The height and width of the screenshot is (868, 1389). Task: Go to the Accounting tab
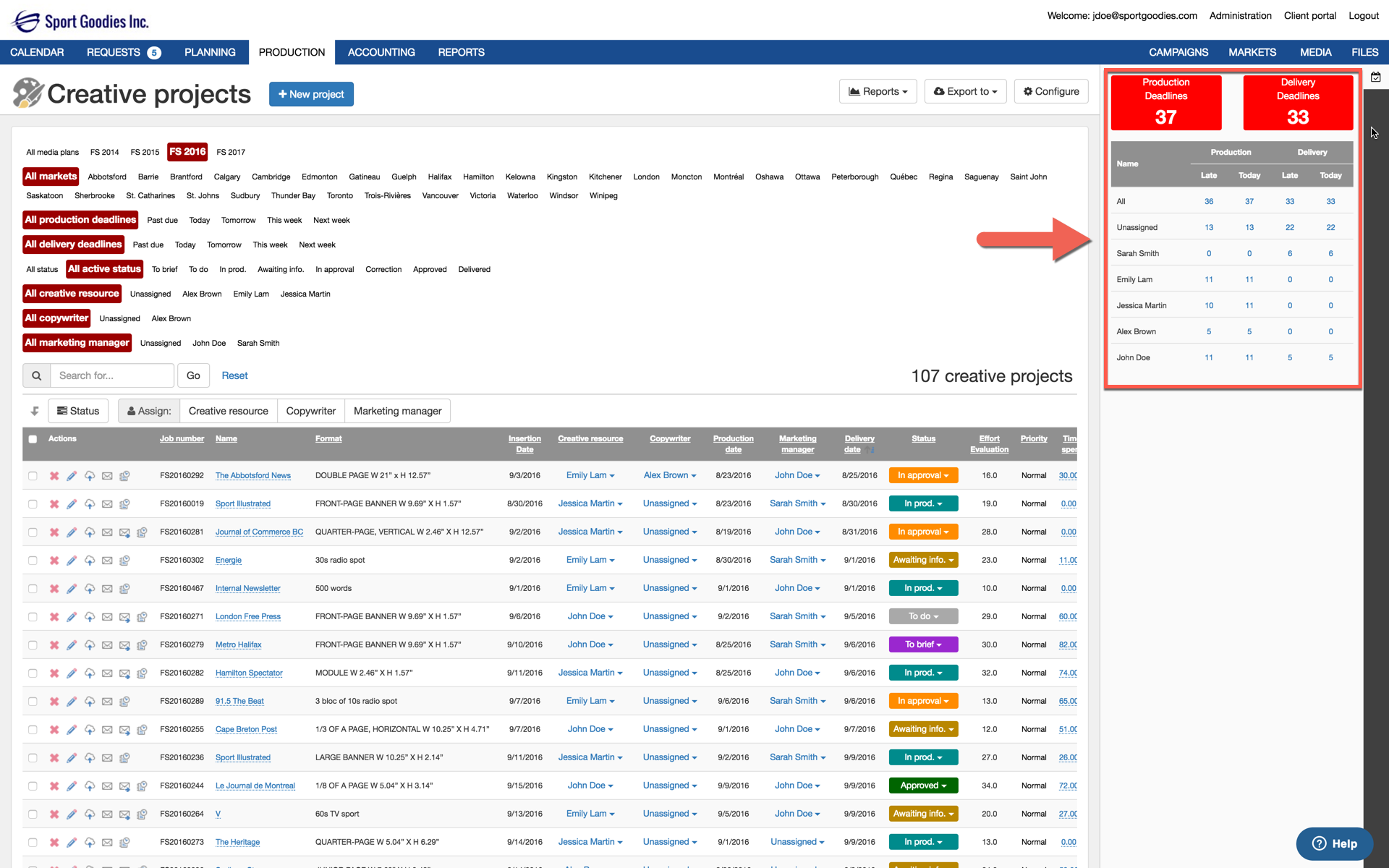pyautogui.click(x=381, y=52)
